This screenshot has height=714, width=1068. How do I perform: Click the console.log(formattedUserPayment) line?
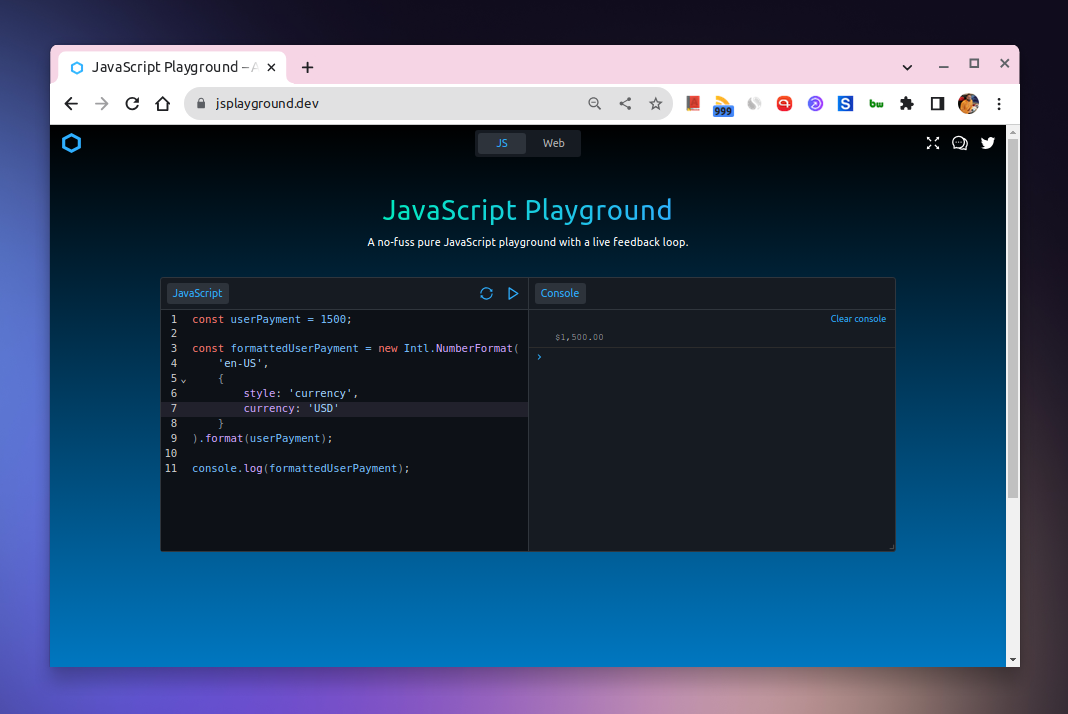[300, 469]
